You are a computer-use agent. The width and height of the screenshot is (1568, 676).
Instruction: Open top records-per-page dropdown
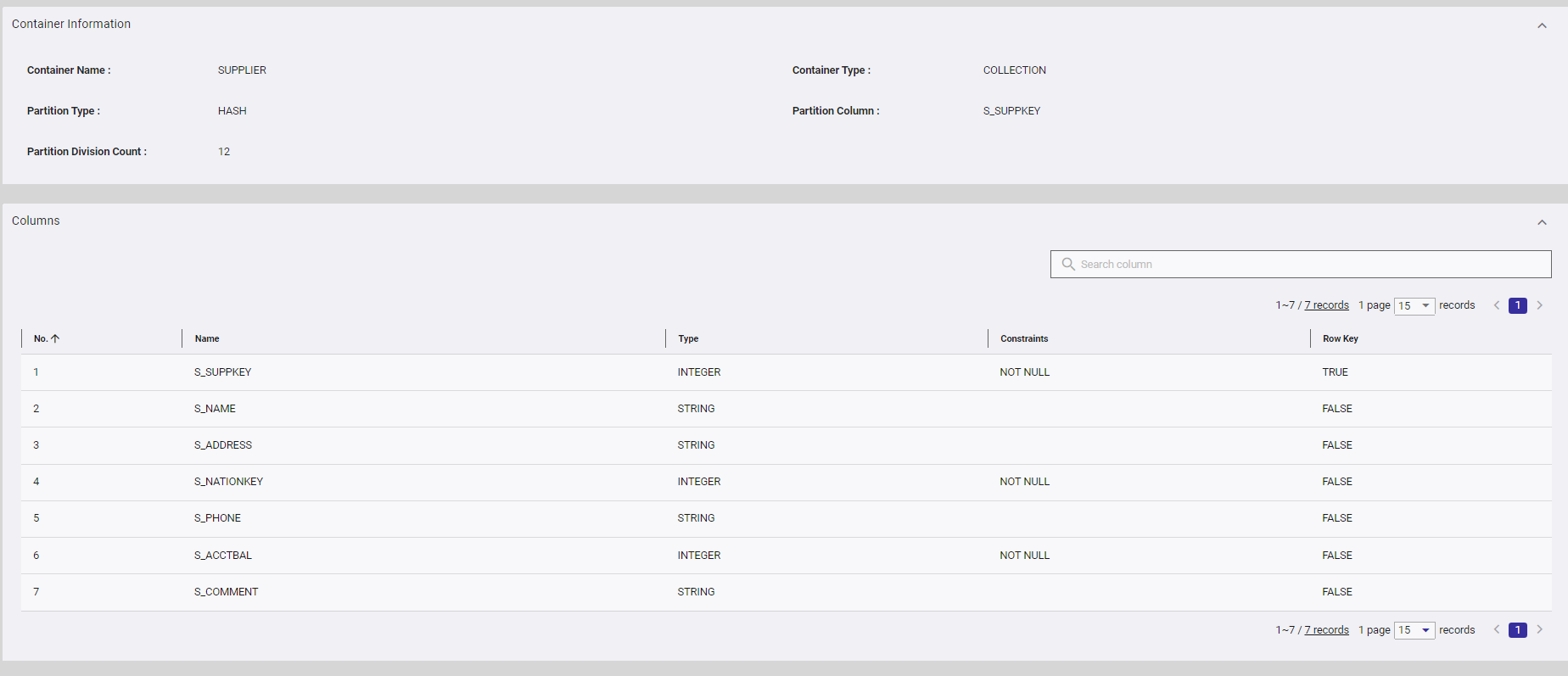1414,305
